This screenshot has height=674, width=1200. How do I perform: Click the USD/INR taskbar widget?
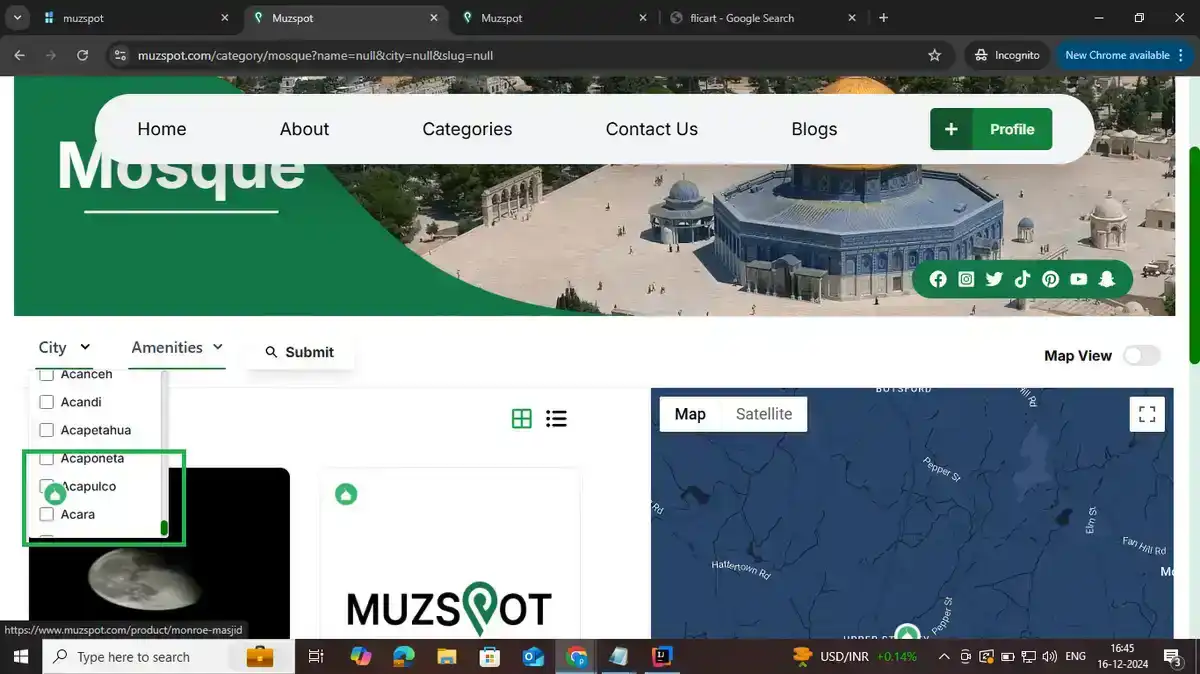coord(855,657)
